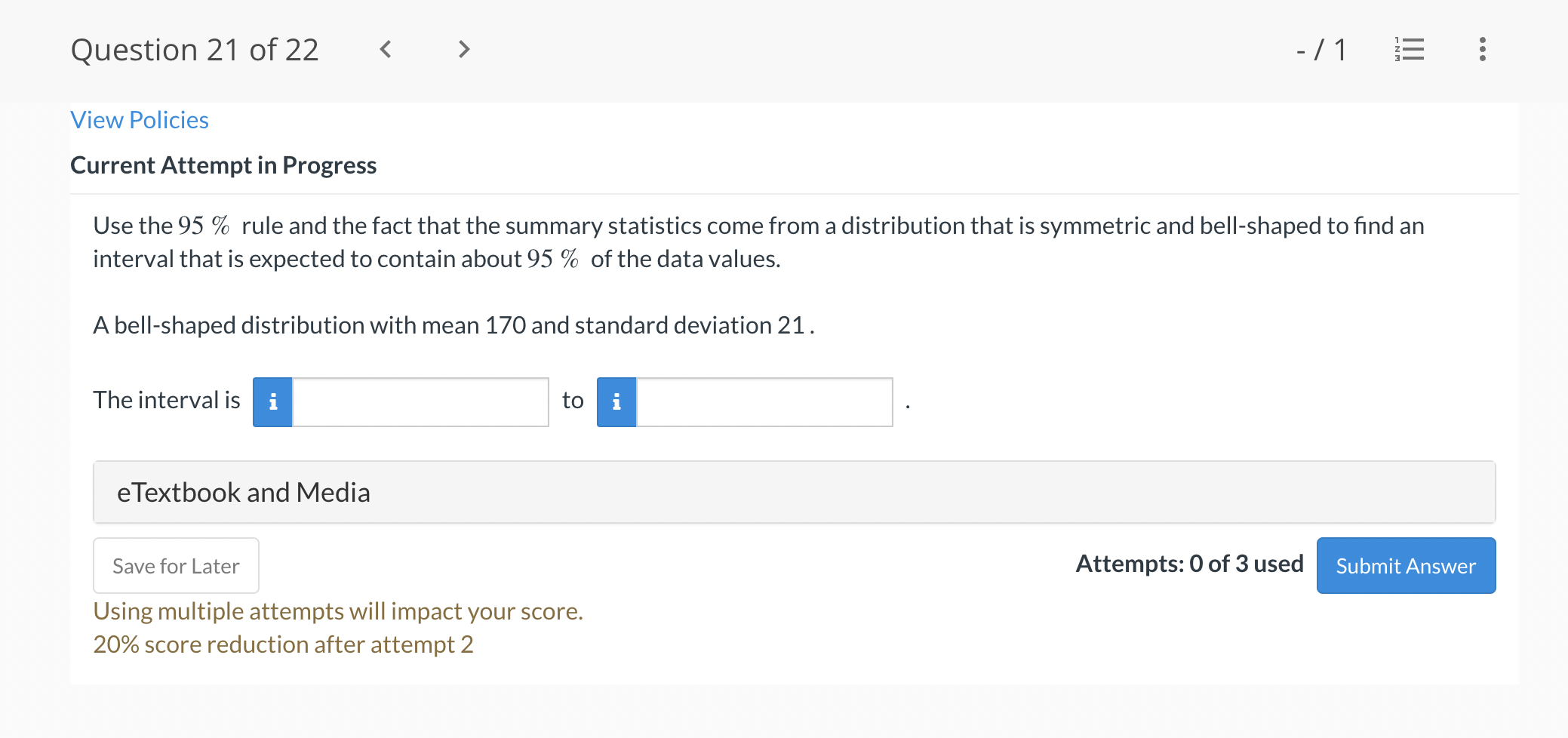Click the 20% score reduction notice
The image size is (1568, 738).
(283, 644)
